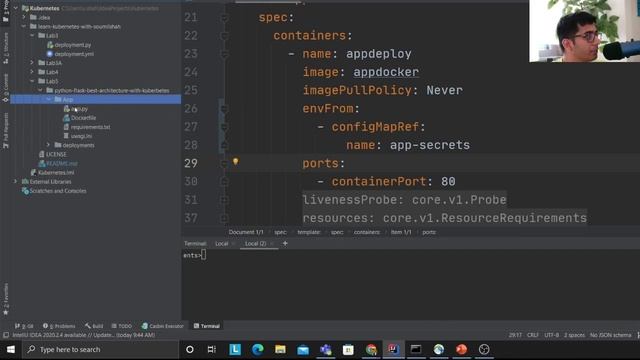Toggle fold marker on line 29 ports
Image resolution: width=640 pixels, height=360 pixels.
click(x=224, y=163)
